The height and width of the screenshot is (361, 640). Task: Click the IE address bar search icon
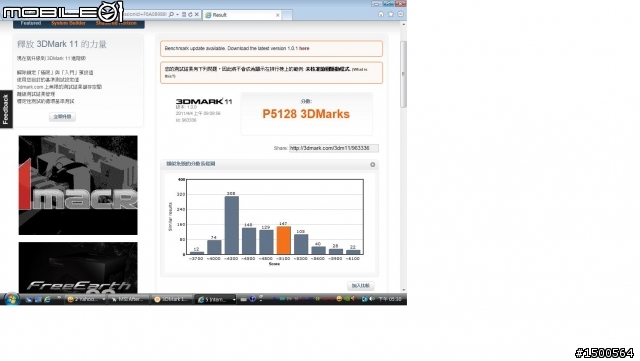tap(171, 15)
